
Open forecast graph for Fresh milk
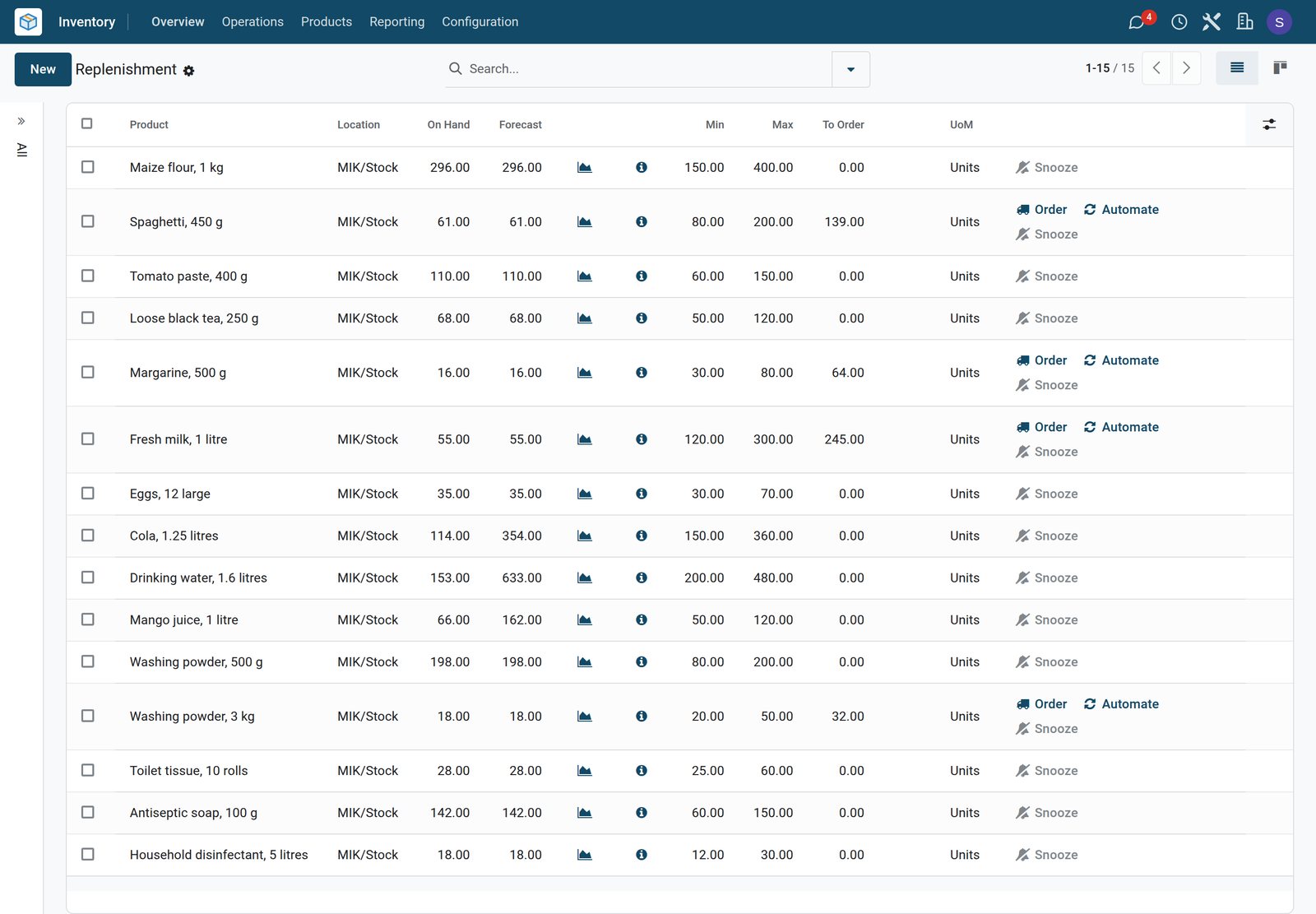pos(585,440)
